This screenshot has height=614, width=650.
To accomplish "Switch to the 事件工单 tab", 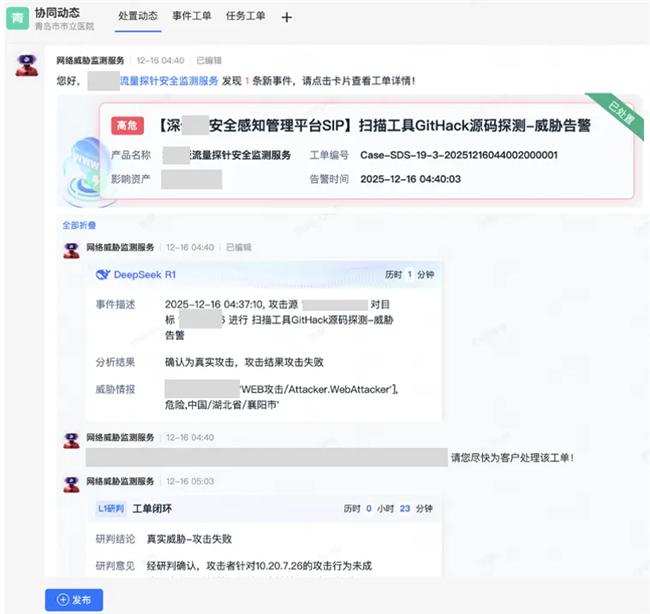I will 194,17.
